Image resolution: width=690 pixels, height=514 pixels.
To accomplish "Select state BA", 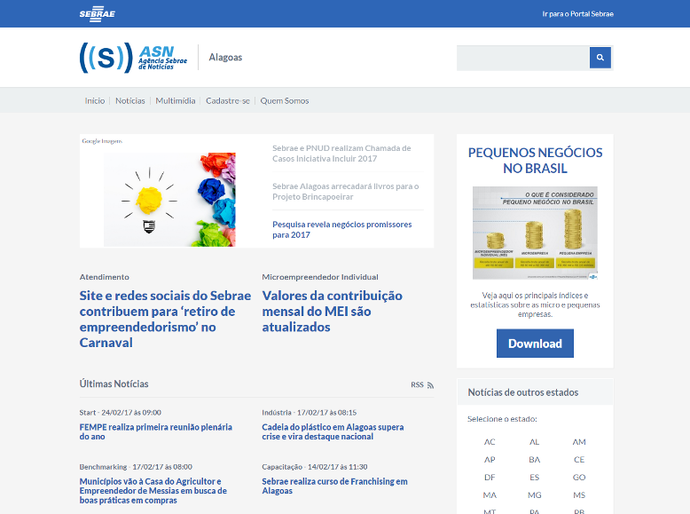I will 534,459.
